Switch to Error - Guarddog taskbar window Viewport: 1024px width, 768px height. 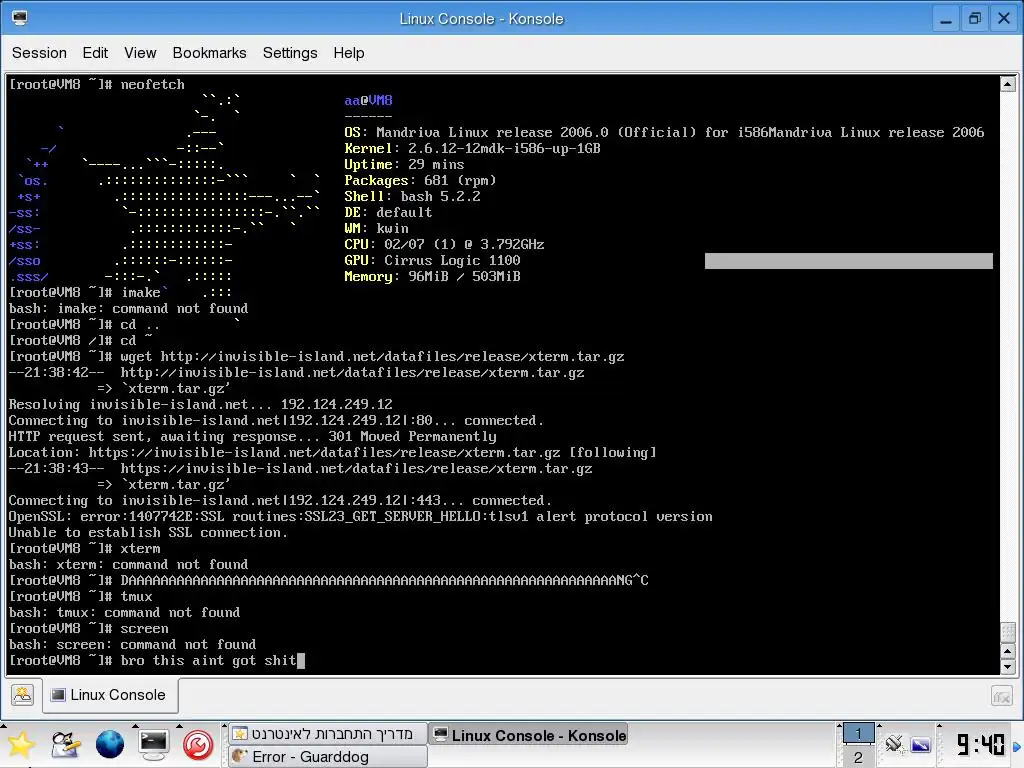(328, 757)
